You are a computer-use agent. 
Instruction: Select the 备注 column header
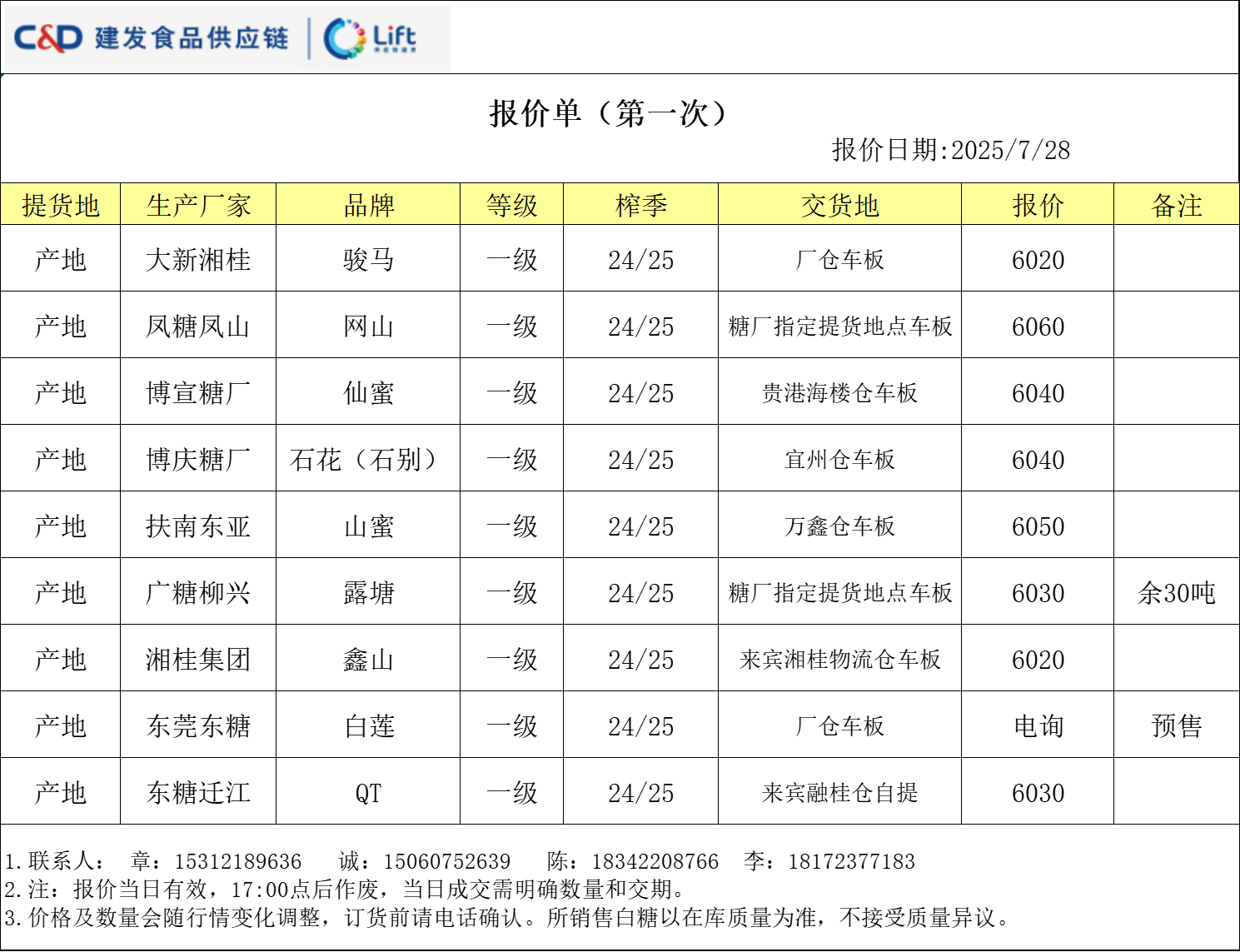click(x=1176, y=205)
